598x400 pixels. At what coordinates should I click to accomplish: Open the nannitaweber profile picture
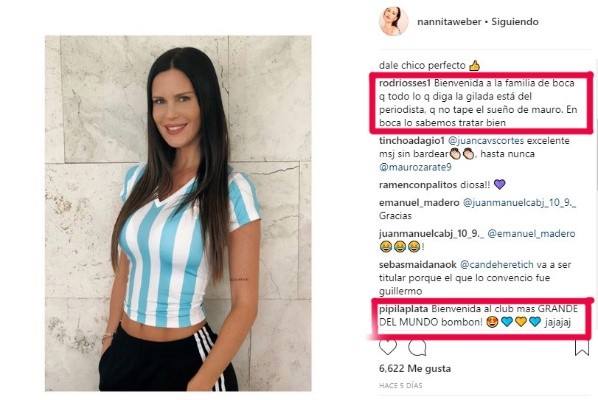click(394, 21)
